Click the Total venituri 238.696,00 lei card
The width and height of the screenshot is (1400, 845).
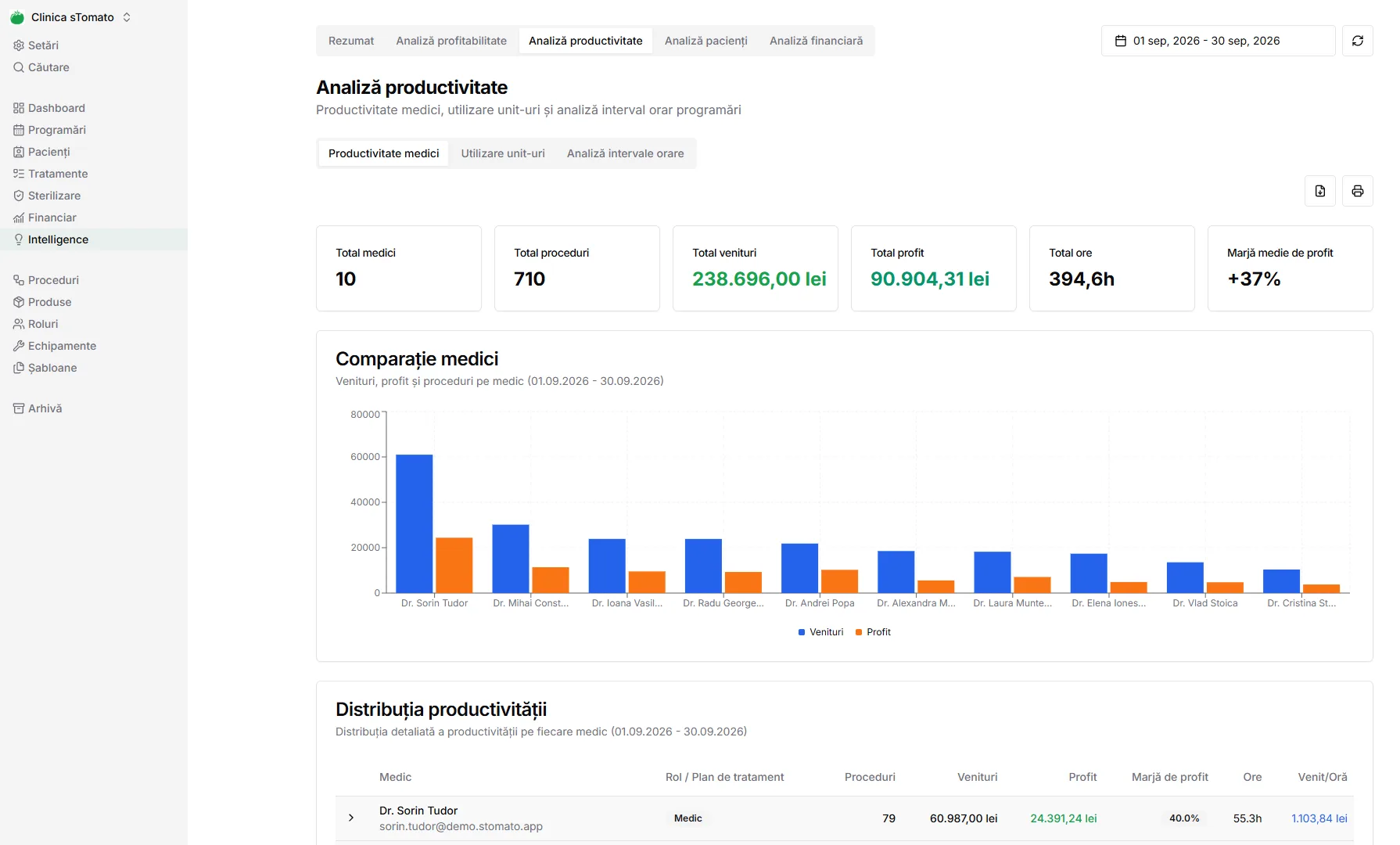(x=756, y=268)
